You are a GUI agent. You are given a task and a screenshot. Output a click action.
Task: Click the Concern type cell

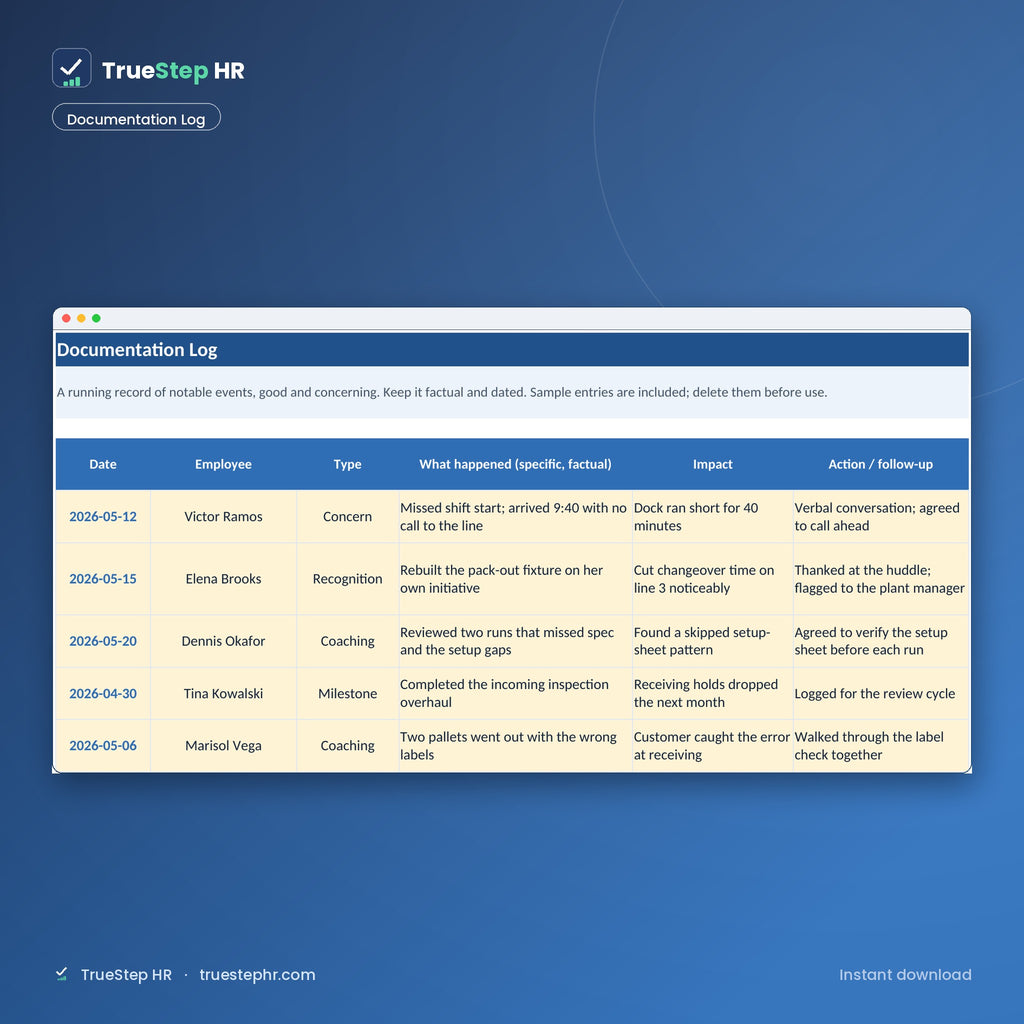pyautogui.click(x=347, y=517)
